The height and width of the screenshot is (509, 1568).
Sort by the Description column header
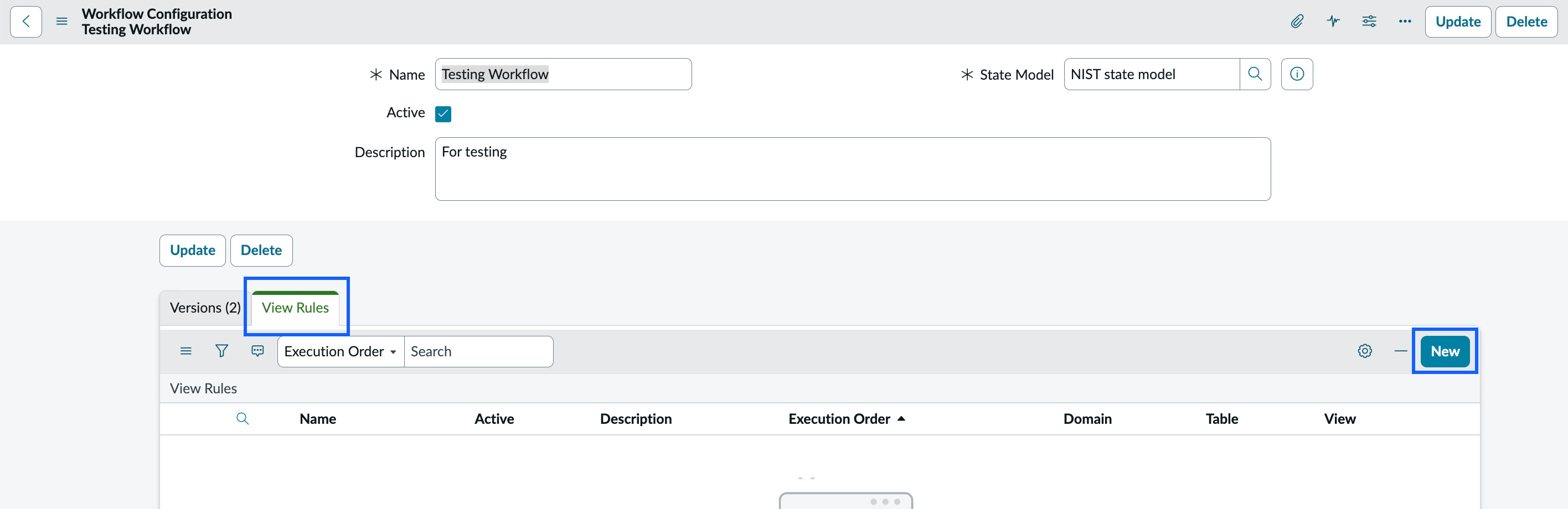click(636, 419)
